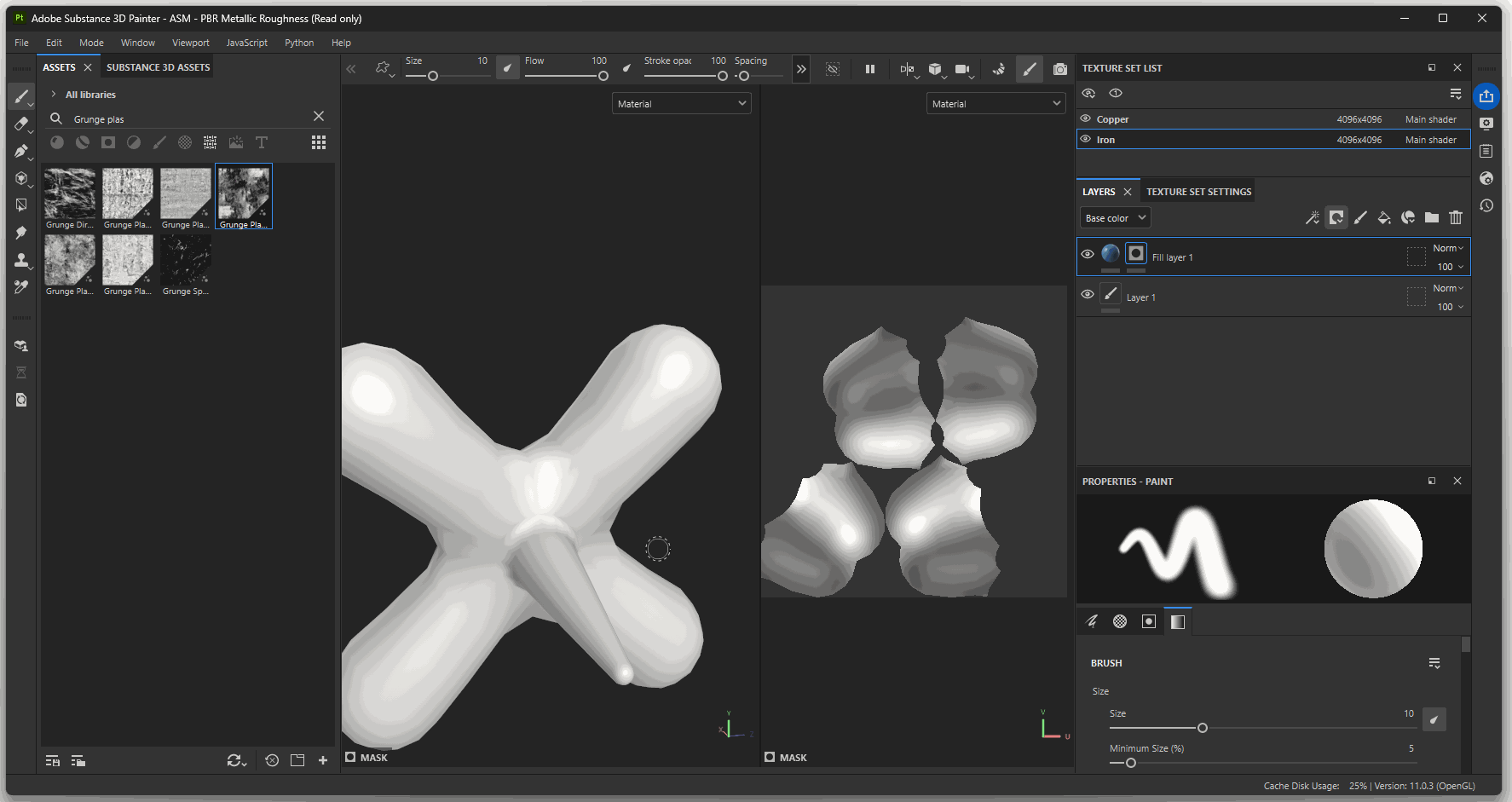
Task: Select the Eraser tool in left toolbar
Action: [x=21, y=124]
